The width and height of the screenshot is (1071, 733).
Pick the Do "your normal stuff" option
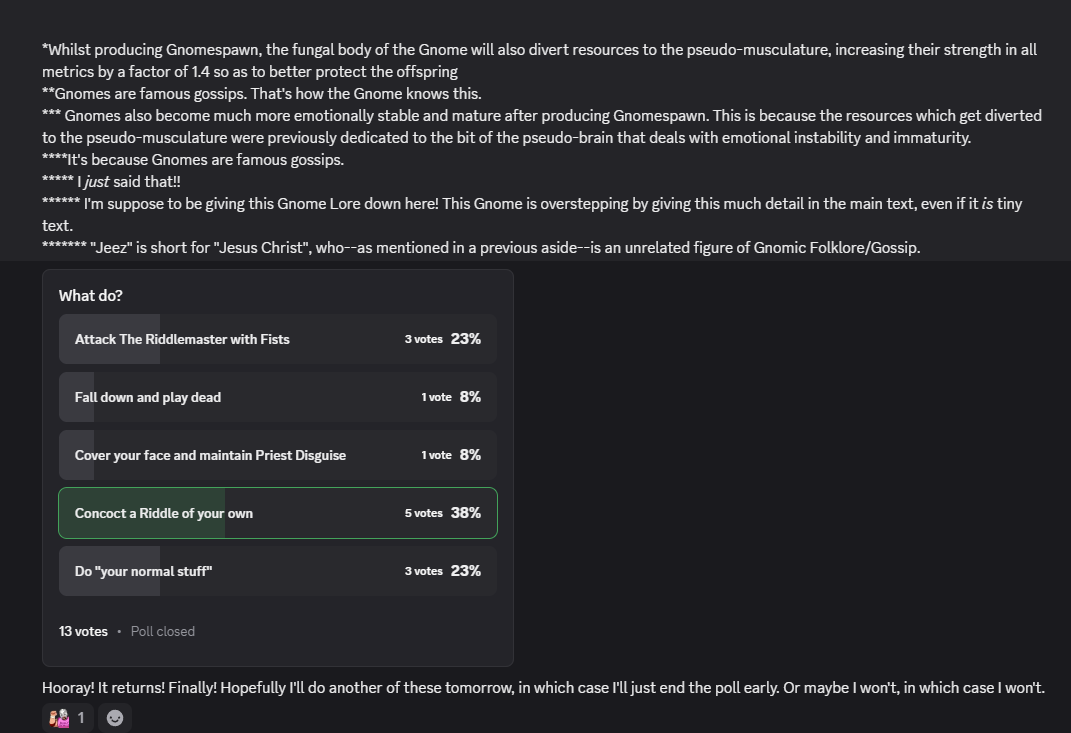click(144, 571)
